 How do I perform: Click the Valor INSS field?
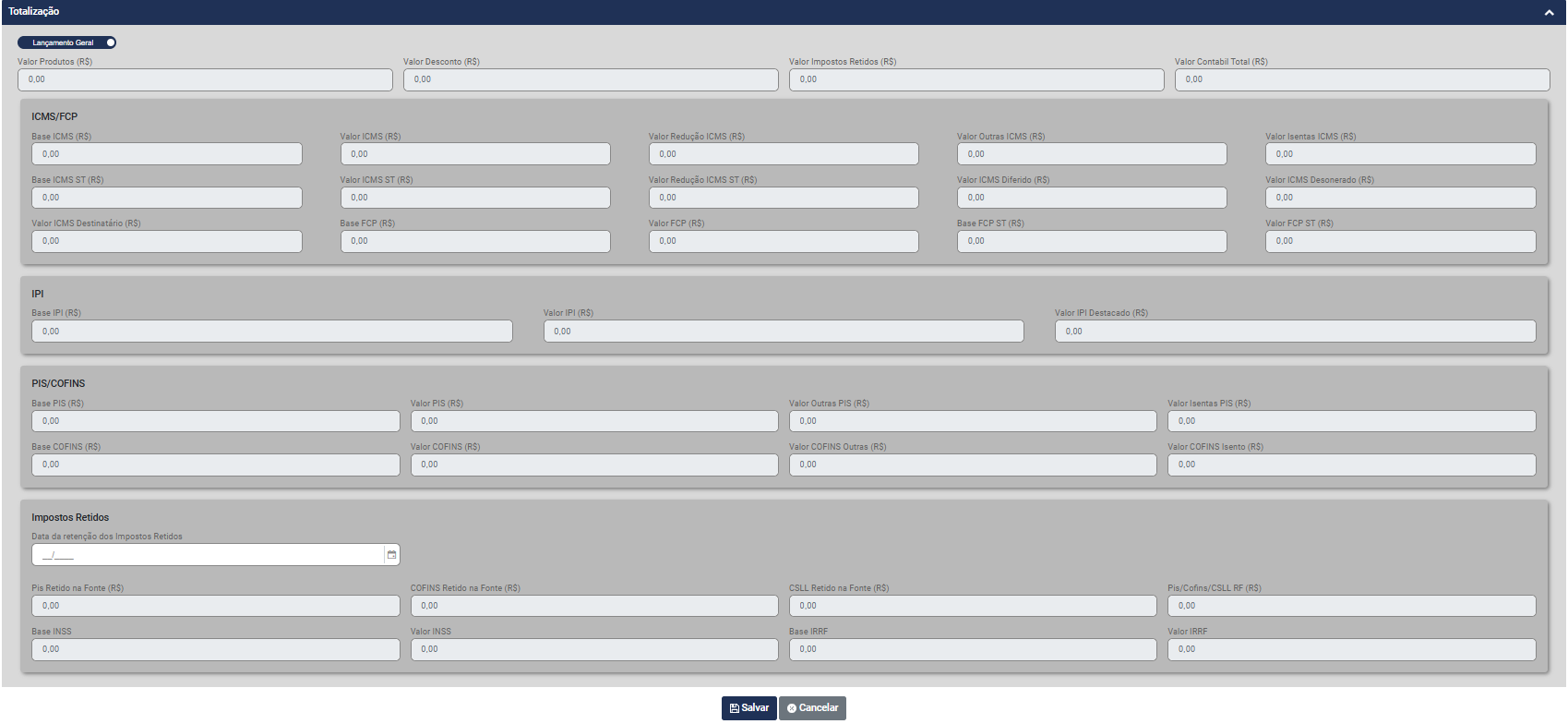(x=594, y=649)
